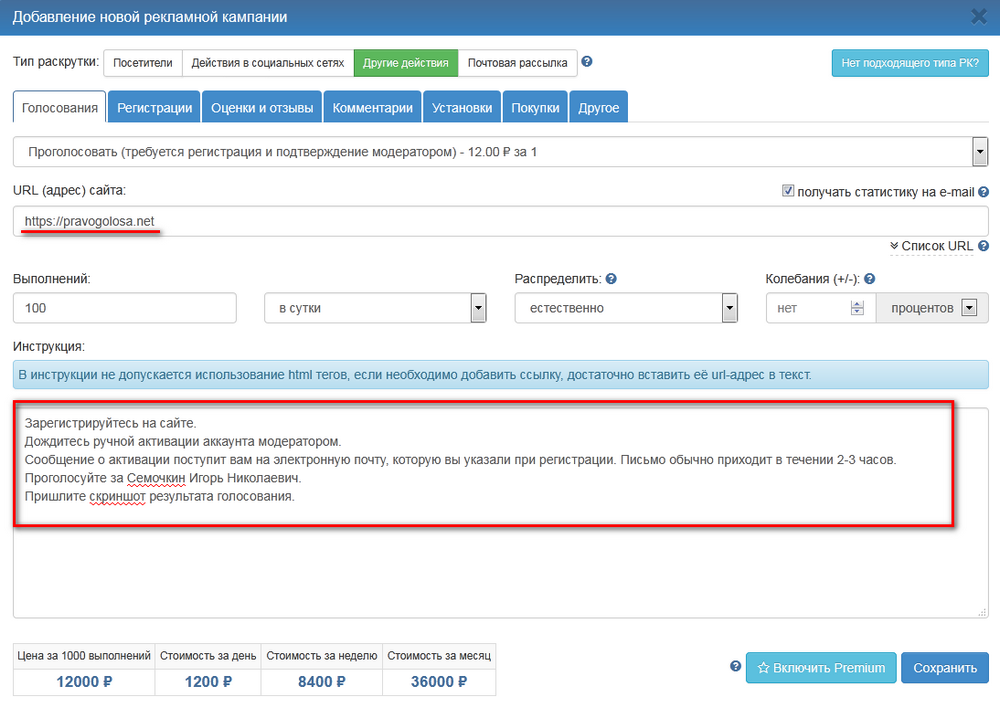The width and height of the screenshot is (1000, 708).
Task: Click help icon next to promotion type buttons
Action: (587, 62)
